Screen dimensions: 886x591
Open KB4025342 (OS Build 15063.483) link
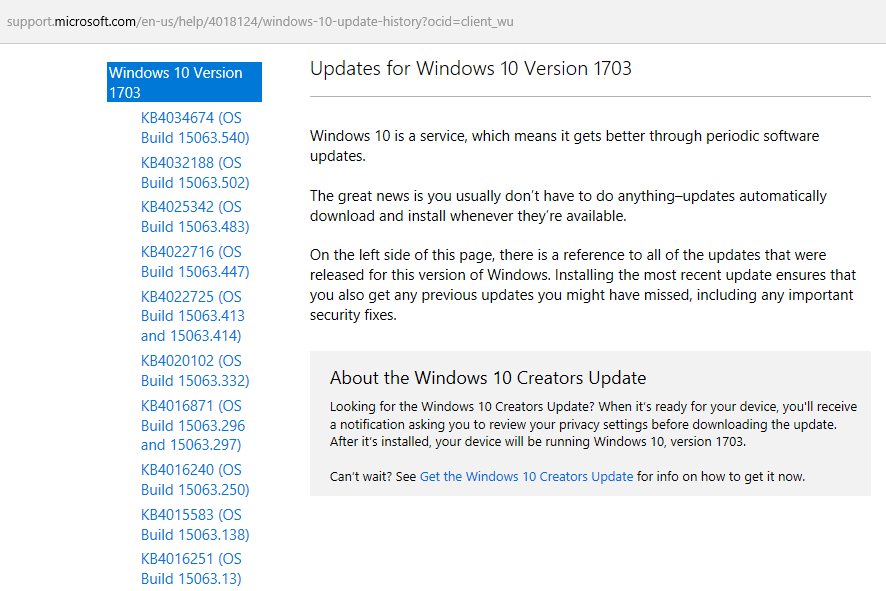[195, 216]
